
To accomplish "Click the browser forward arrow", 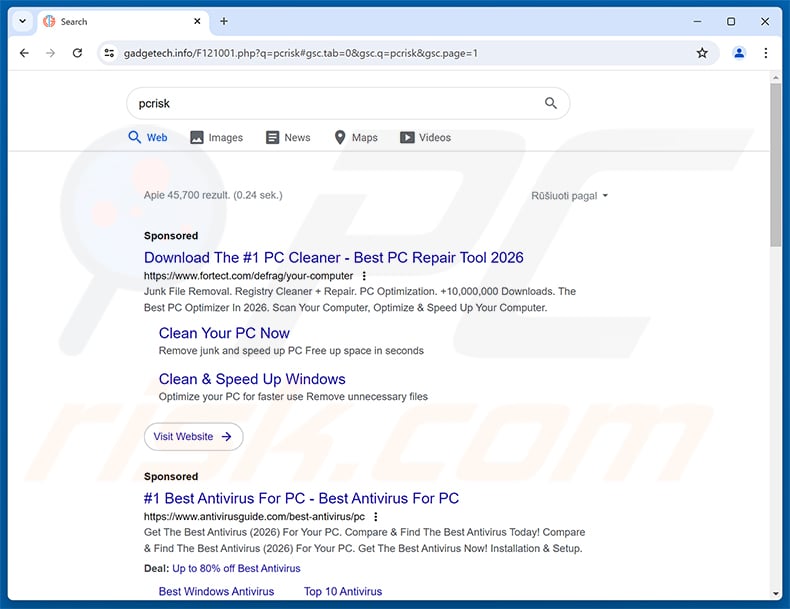I will [x=50, y=53].
